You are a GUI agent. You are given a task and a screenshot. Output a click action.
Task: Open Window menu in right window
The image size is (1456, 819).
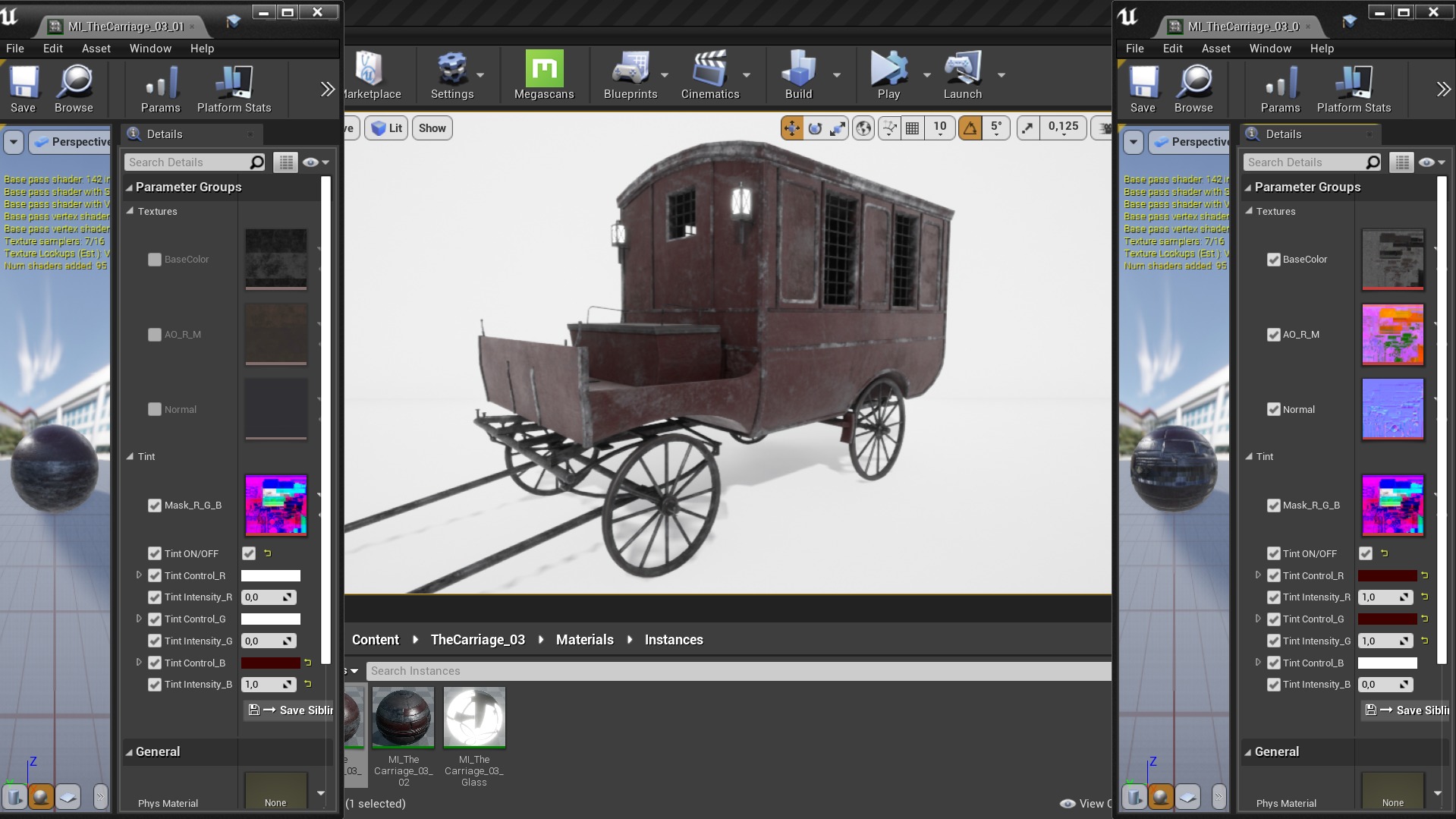click(x=1270, y=49)
